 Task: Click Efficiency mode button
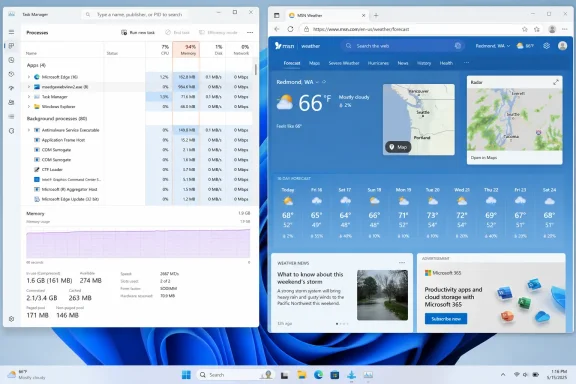coord(218,33)
